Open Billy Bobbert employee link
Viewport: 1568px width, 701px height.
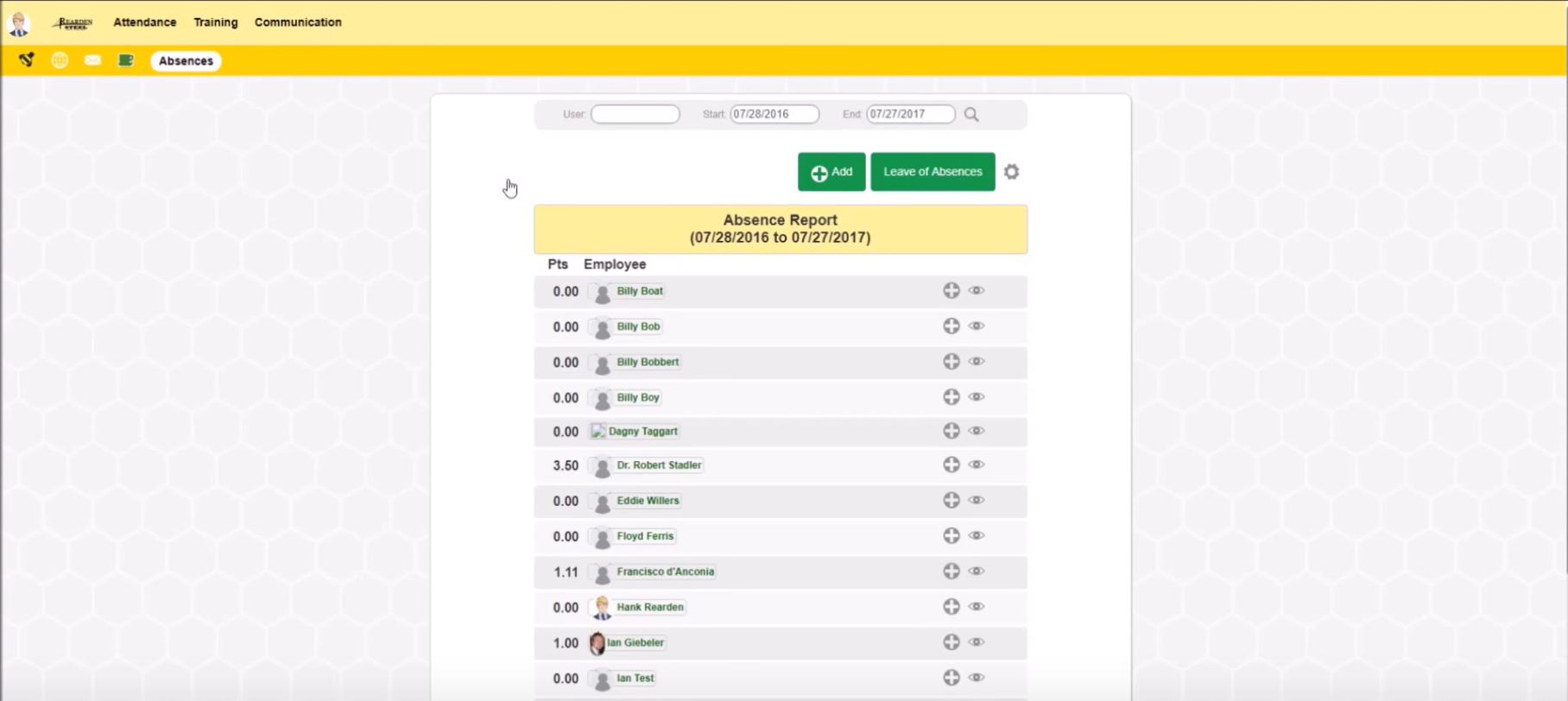point(648,362)
